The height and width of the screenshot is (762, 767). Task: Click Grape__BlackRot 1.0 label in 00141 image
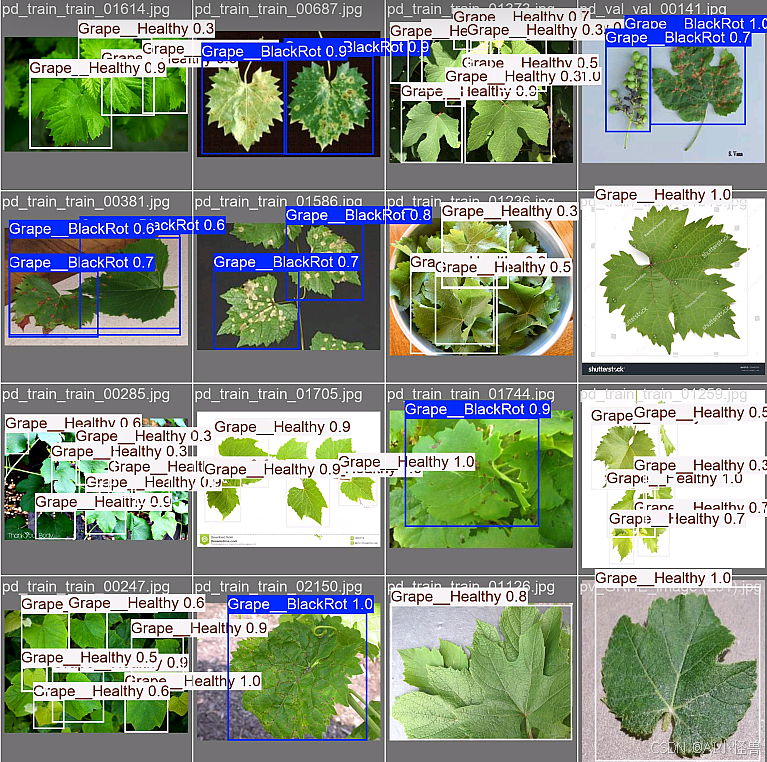[x=696, y=23]
